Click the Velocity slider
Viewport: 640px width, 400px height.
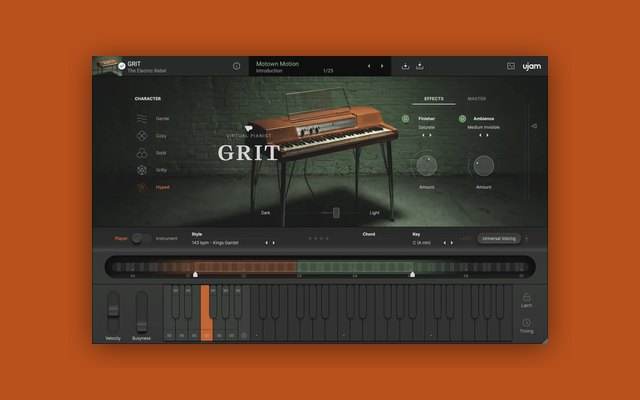tap(113, 311)
